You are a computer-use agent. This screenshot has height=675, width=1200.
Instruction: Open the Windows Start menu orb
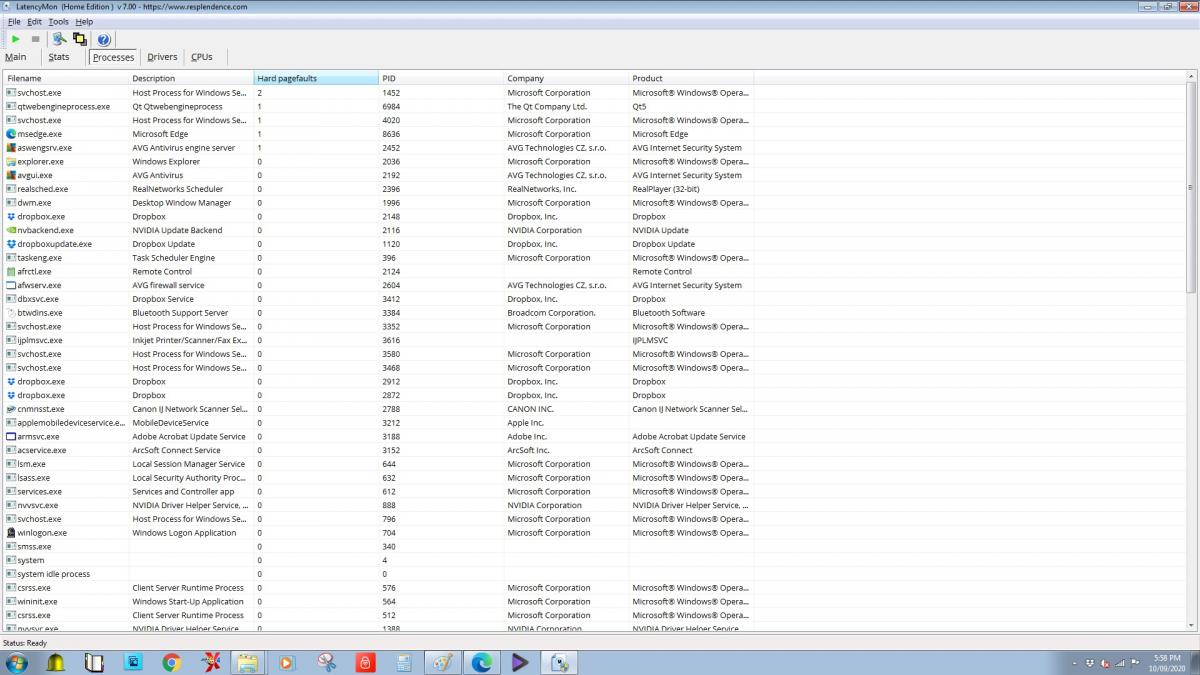[x=17, y=662]
